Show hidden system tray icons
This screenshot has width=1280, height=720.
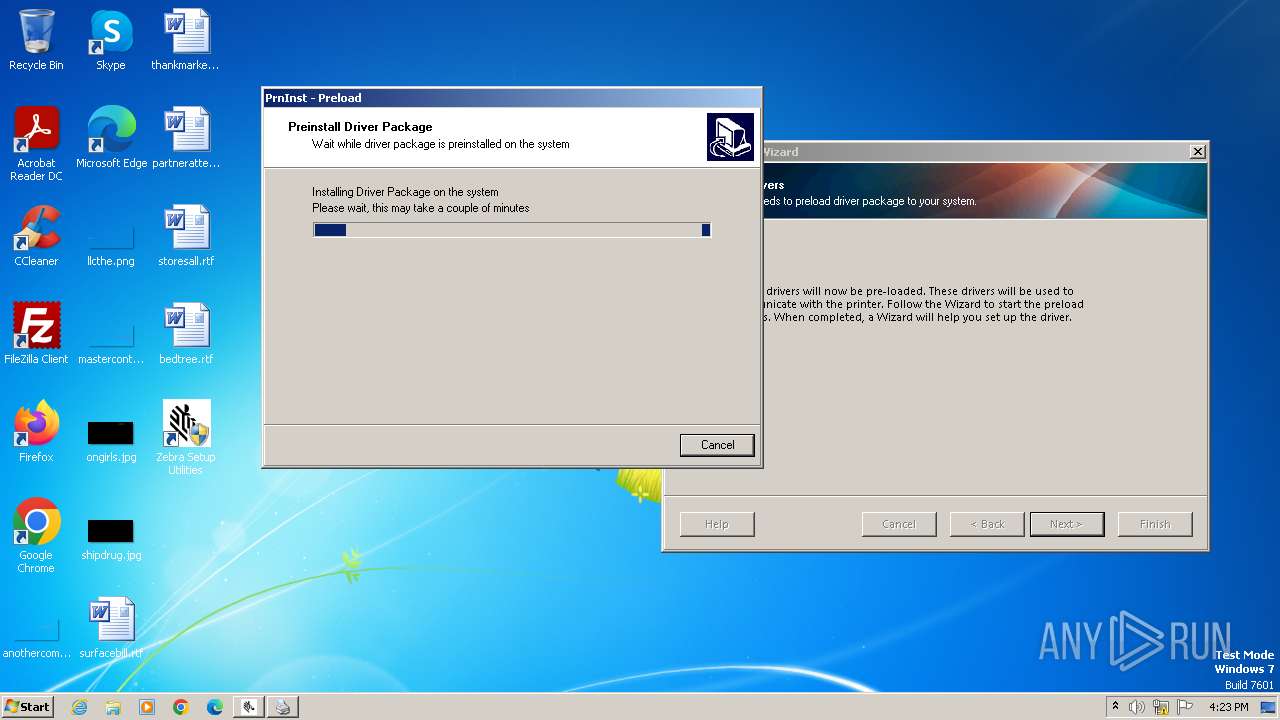(1116, 707)
